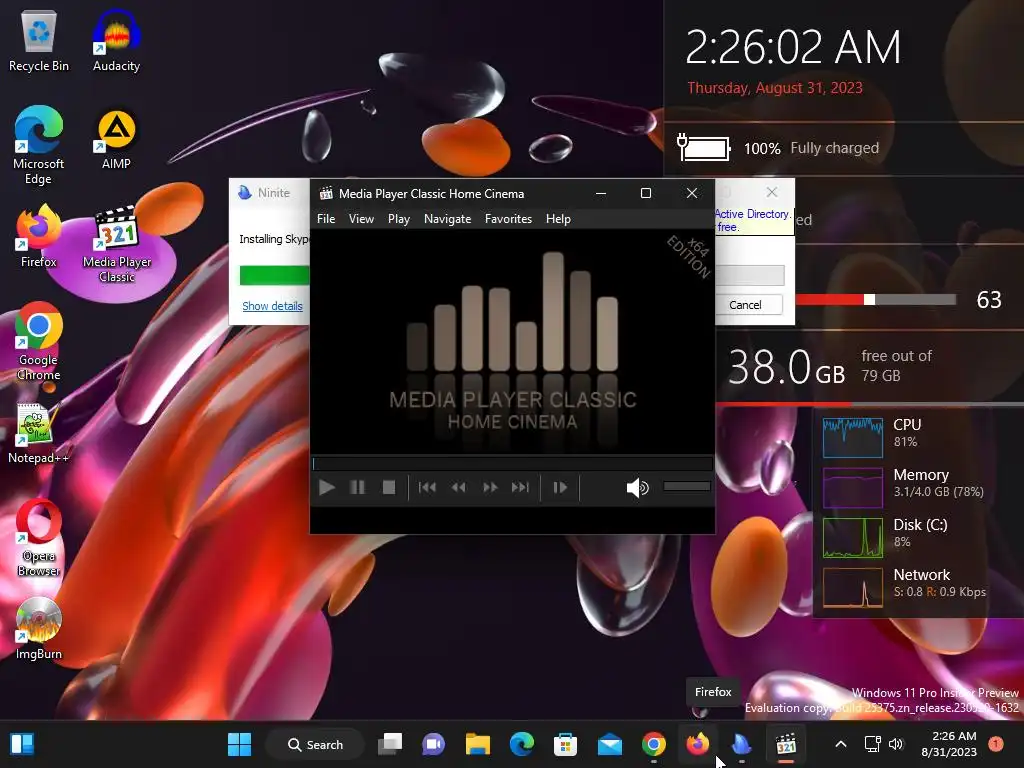
Task: Open the taskbar clock and date
Action: 949,744
